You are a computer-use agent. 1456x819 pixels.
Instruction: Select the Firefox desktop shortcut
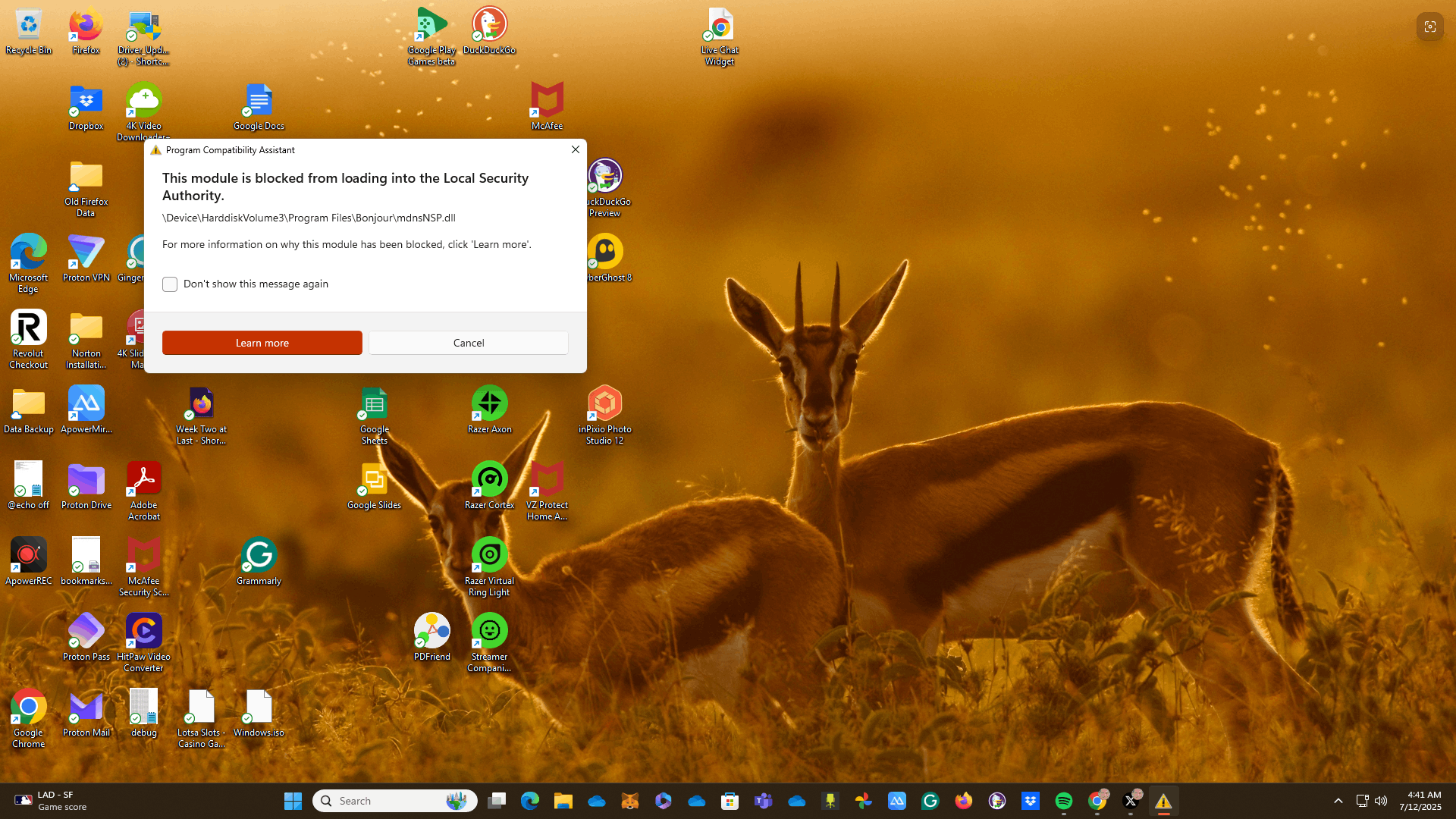pos(86,32)
